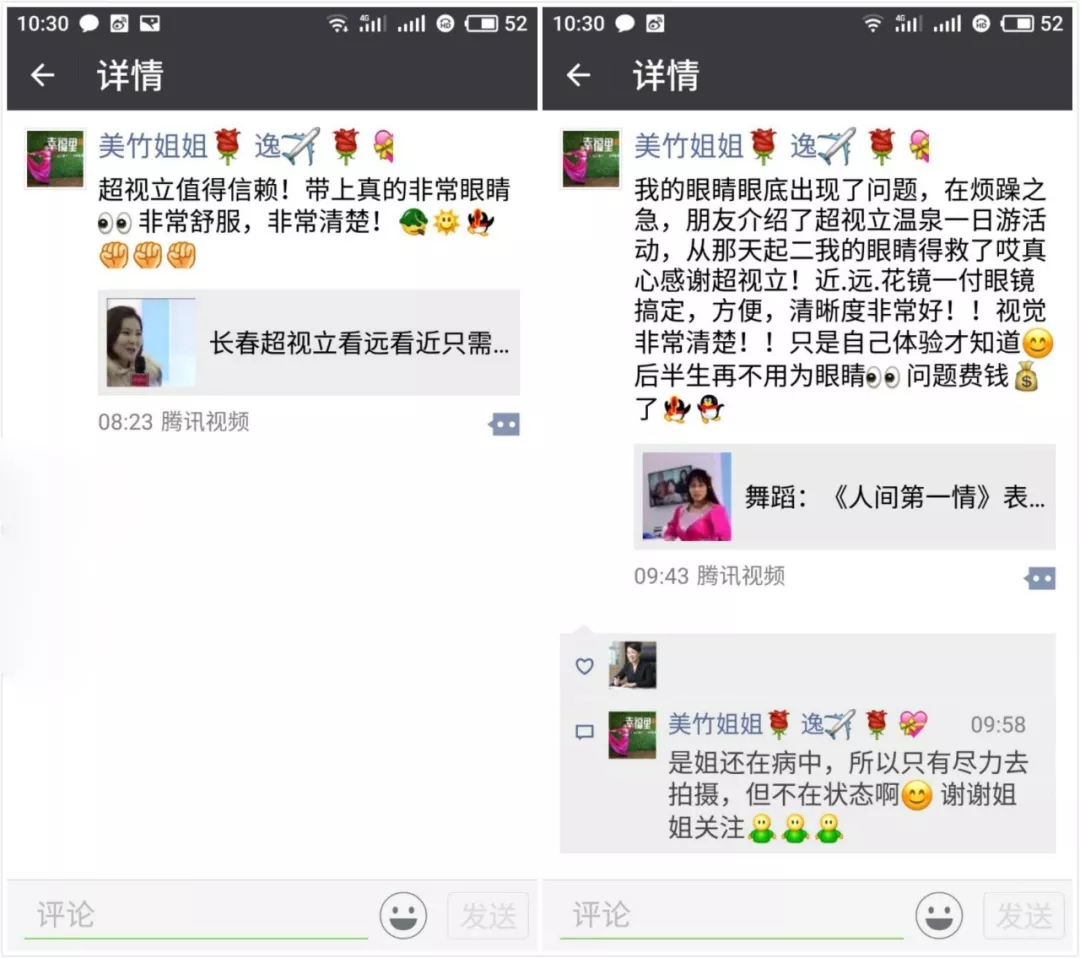Open emoji picker in left comment bar
Viewport: 1080px width, 958px height.
403,915
